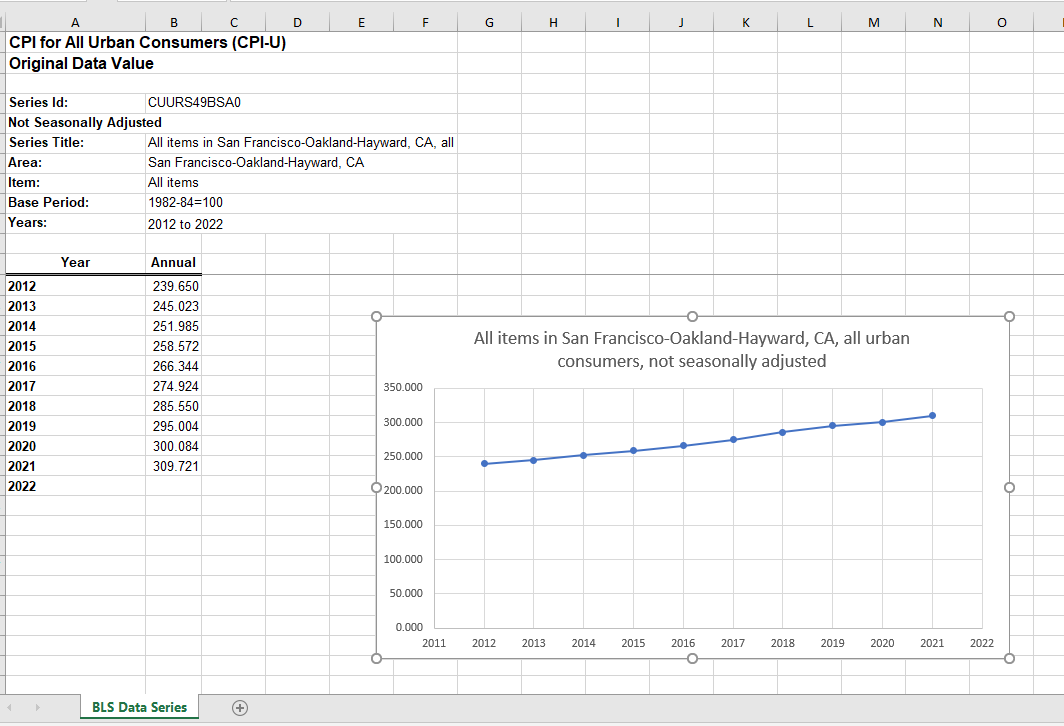The height and width of the screenshot is (726, 1064).
Task: Select the cell showing 309.721
Action: (173, 466)
